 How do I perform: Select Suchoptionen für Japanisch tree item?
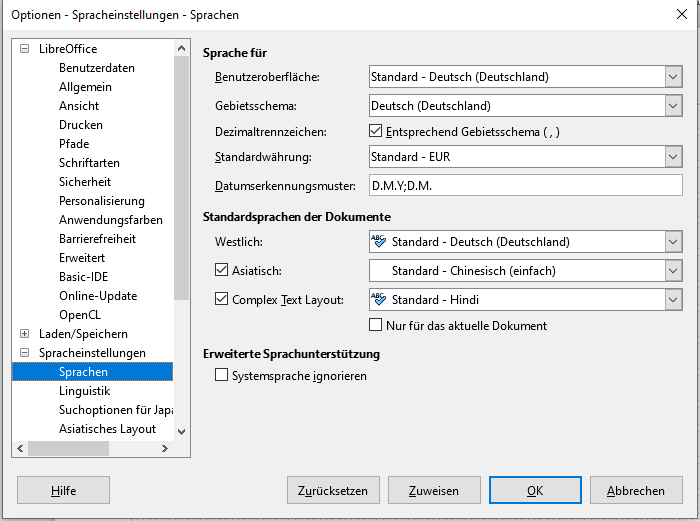pyautogui.click(x=116, y=410)
